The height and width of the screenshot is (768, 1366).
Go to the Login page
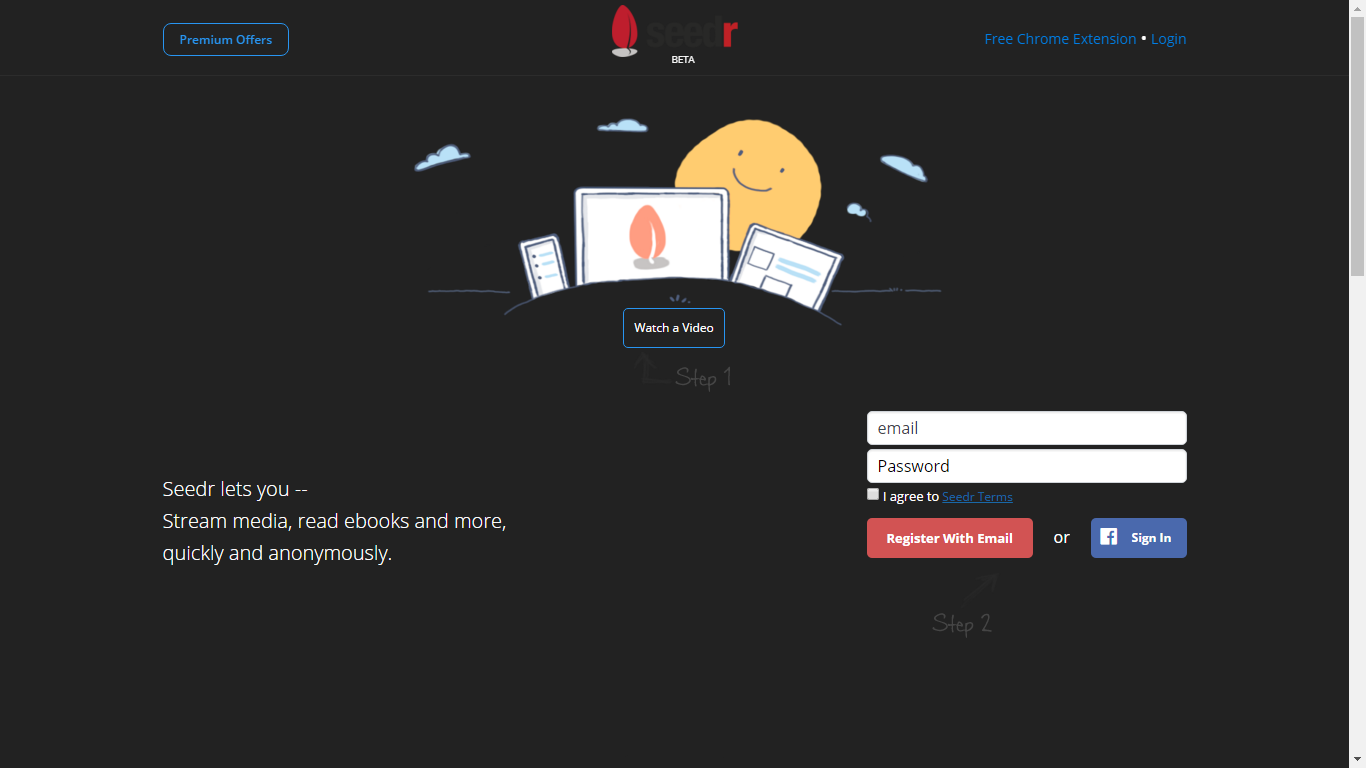tap(1168, 39)
